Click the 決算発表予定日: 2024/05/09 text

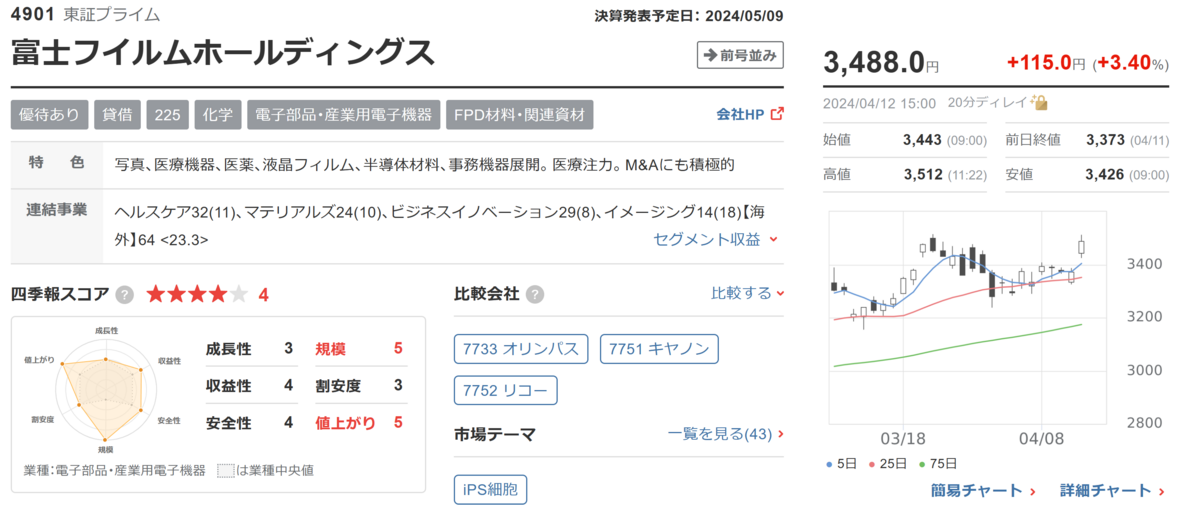688,15
